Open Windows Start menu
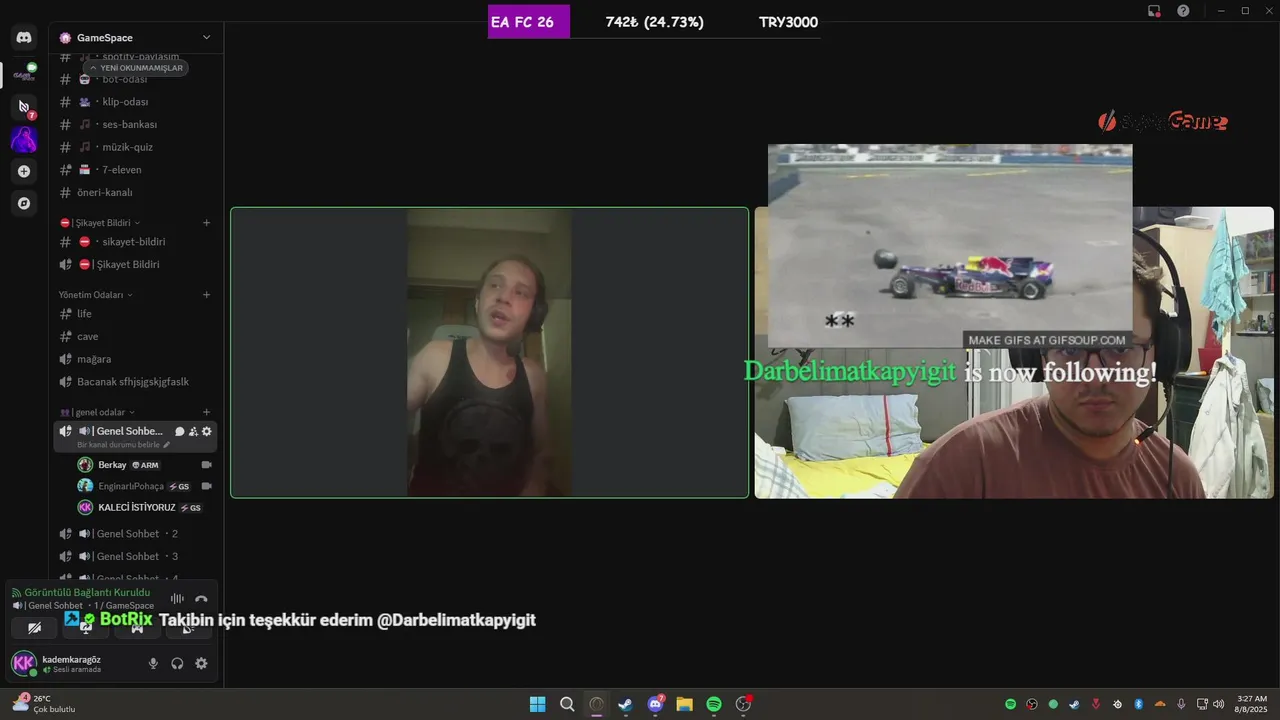The width and height of the screenshot is (1280, 720). pos(538,704)
